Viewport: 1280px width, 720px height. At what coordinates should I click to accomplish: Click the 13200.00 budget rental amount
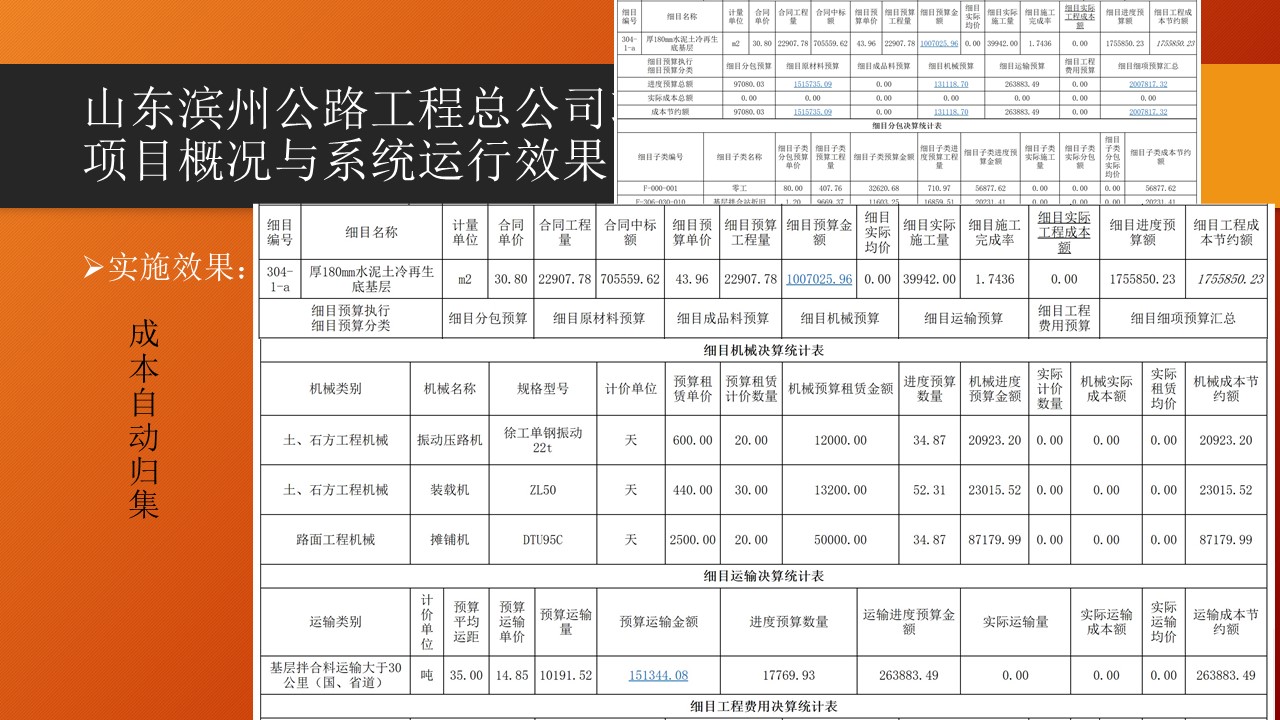click(x=841, y=490)
